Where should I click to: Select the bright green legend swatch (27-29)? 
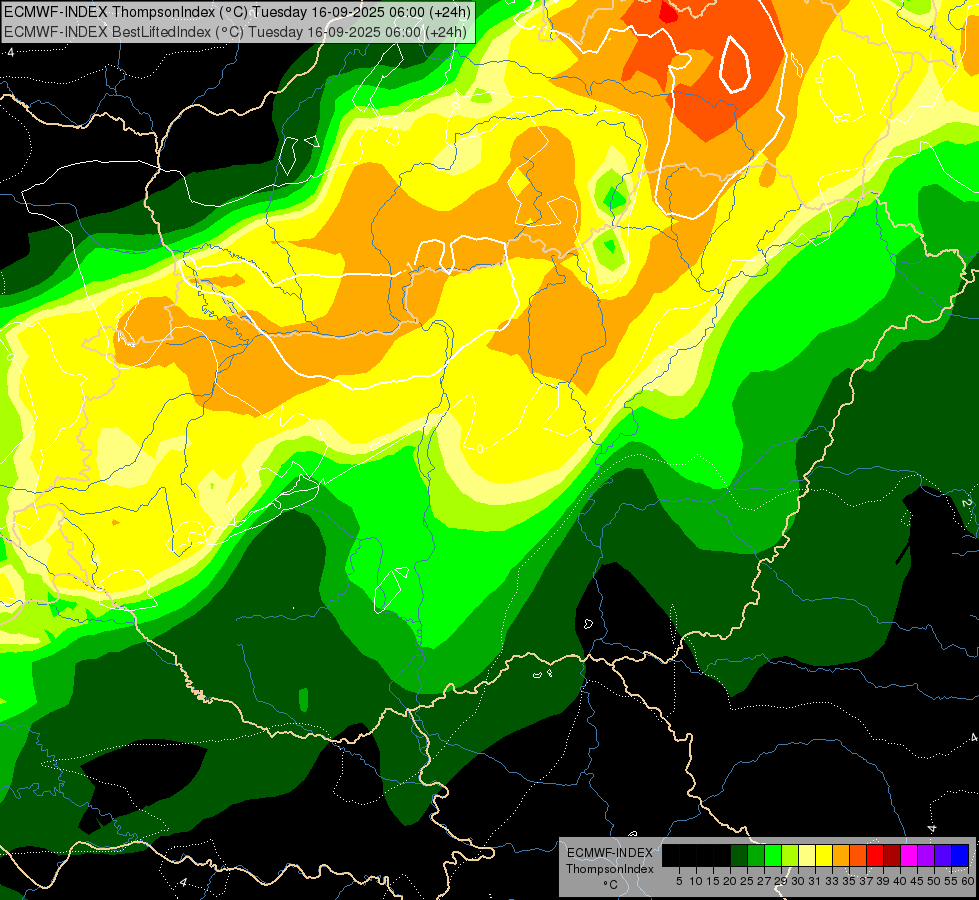click(x=773, y=855)
